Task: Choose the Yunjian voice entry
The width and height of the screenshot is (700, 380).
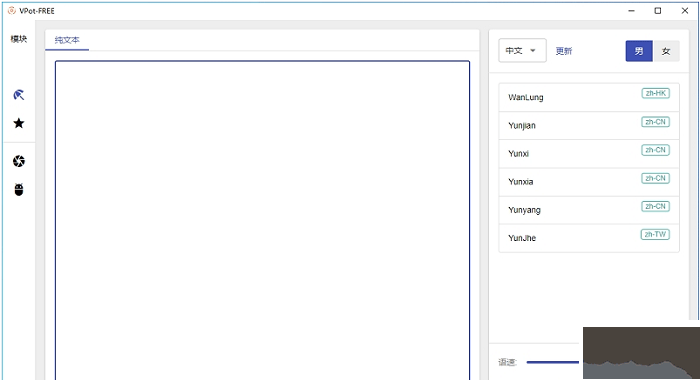Action: [589, 125]
